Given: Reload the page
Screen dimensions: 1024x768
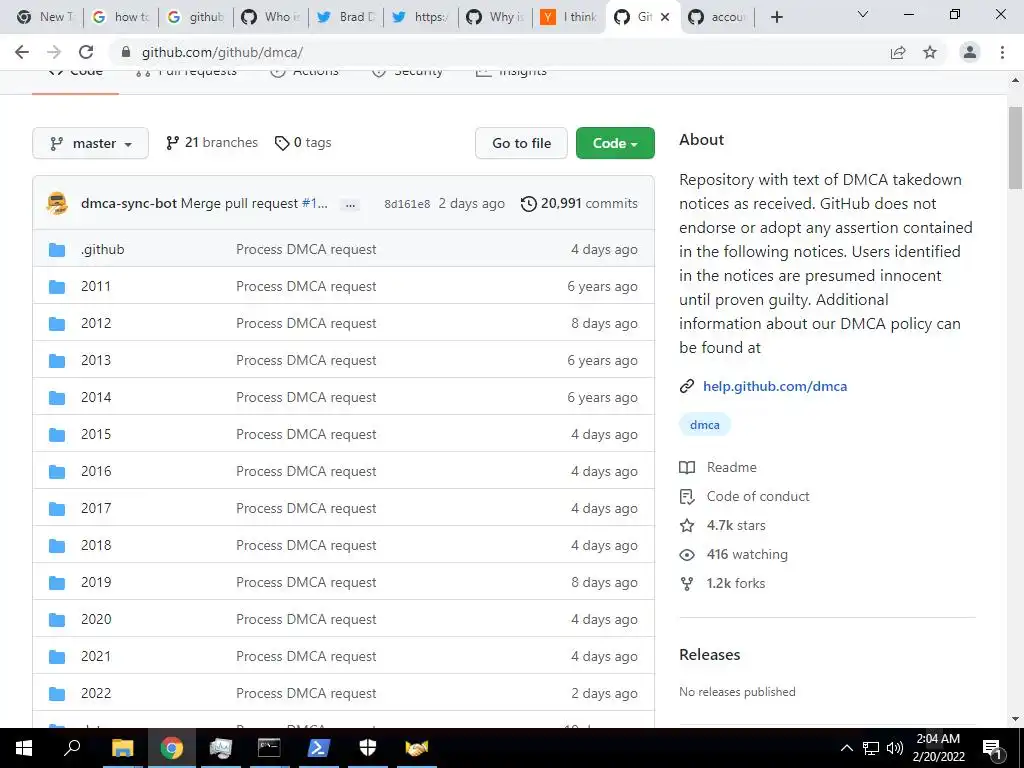Looking at the screenshot, I should click(x=86, y=52).
